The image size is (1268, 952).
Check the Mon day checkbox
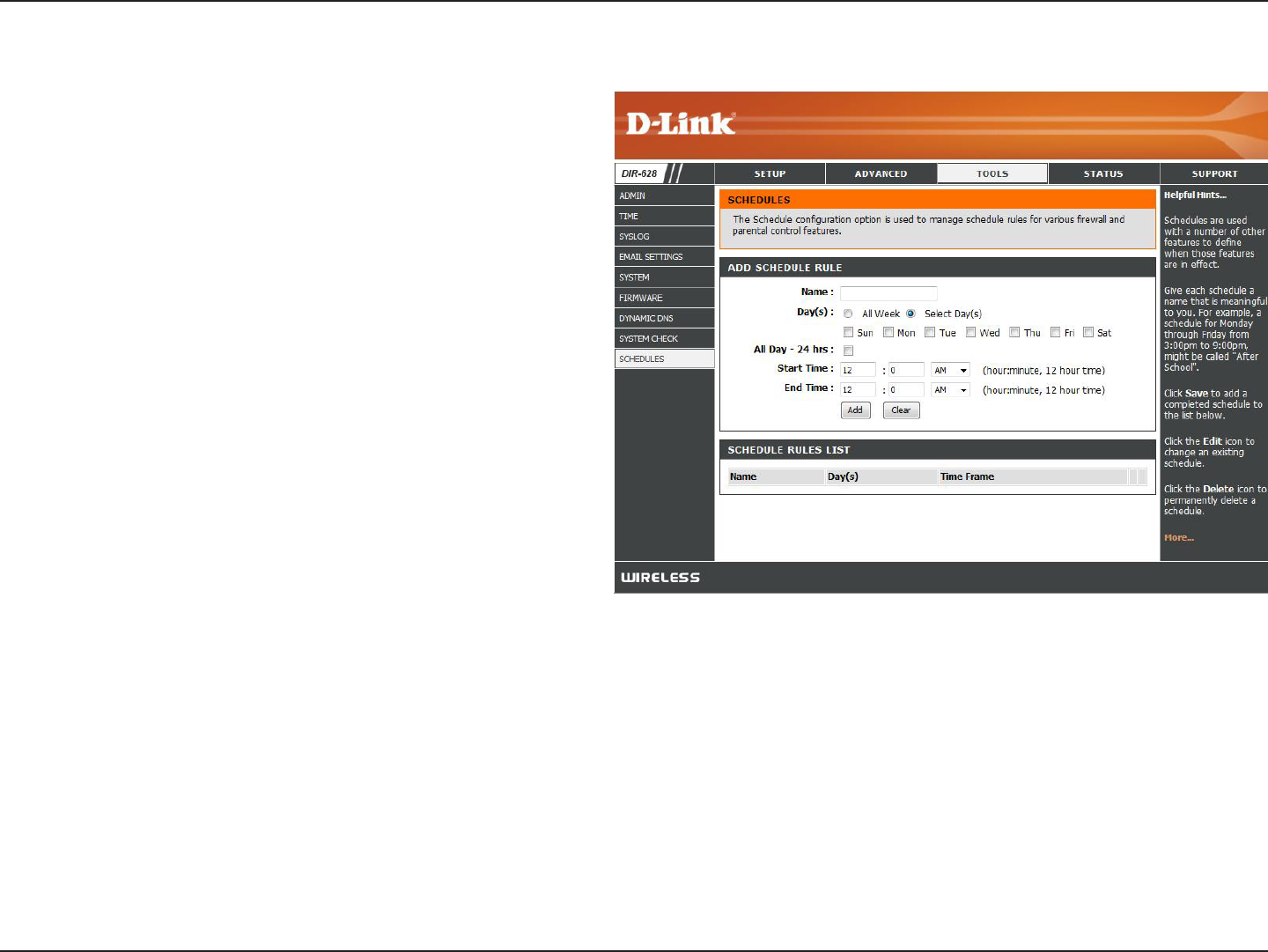pos(888,332)
